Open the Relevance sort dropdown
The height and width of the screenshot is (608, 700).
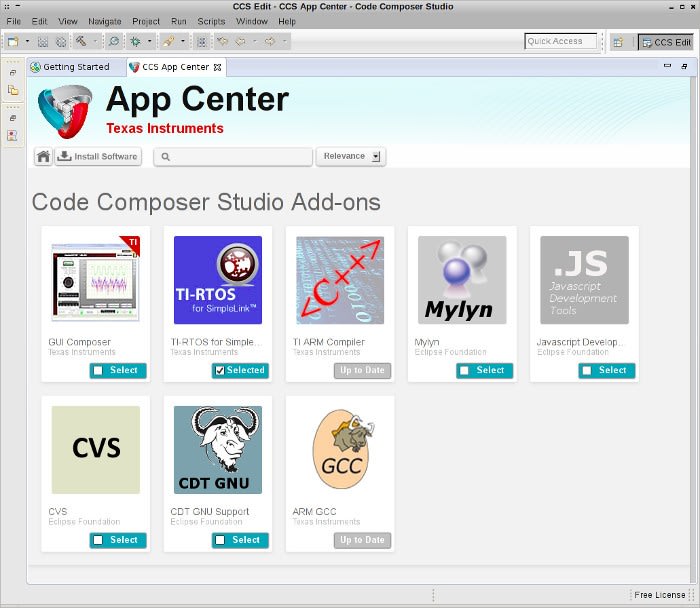(x=351, y=156)
